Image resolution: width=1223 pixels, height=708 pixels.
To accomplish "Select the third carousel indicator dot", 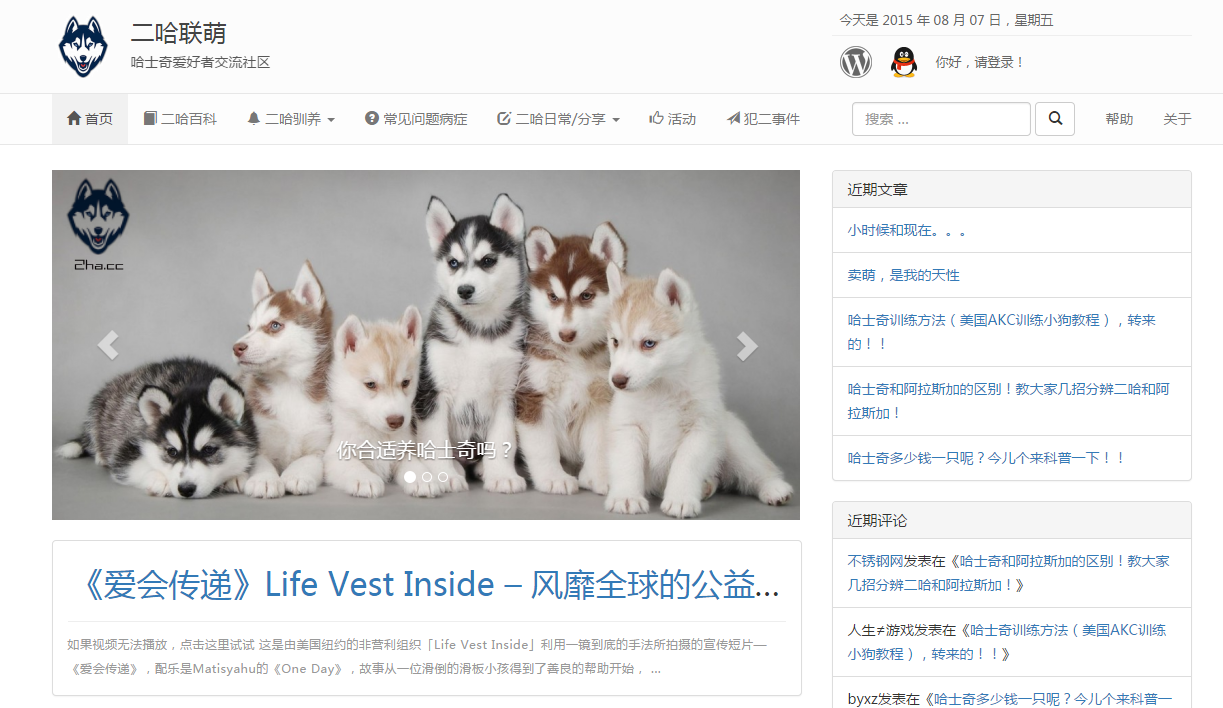I will [443, 477].
